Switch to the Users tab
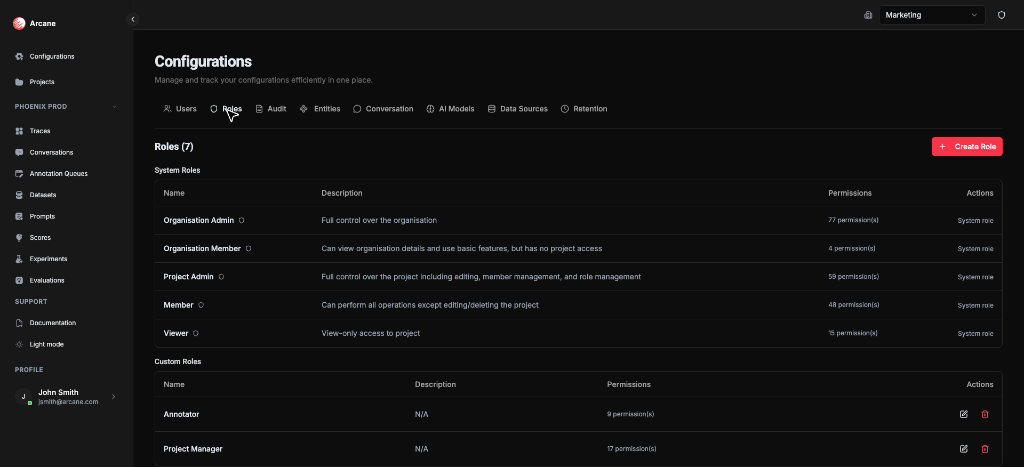 pos(180,109)
